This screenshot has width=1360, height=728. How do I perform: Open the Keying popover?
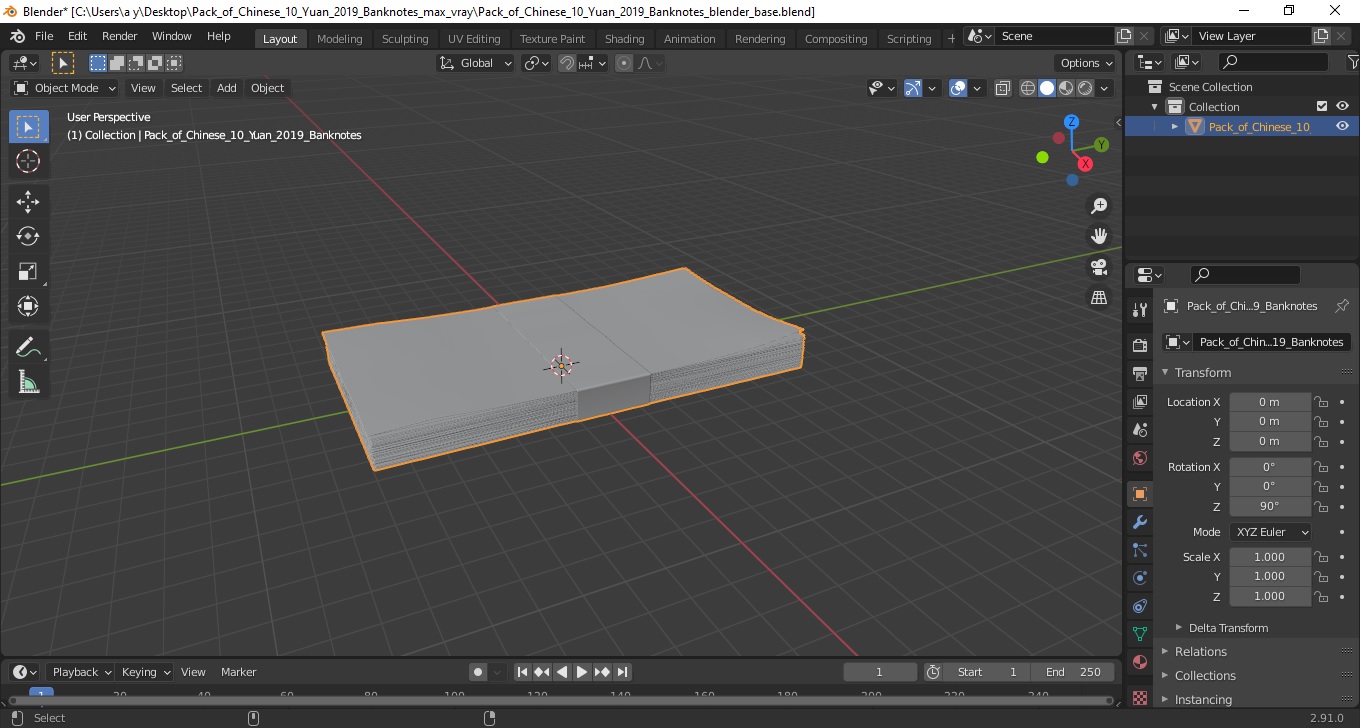(146, 672)
